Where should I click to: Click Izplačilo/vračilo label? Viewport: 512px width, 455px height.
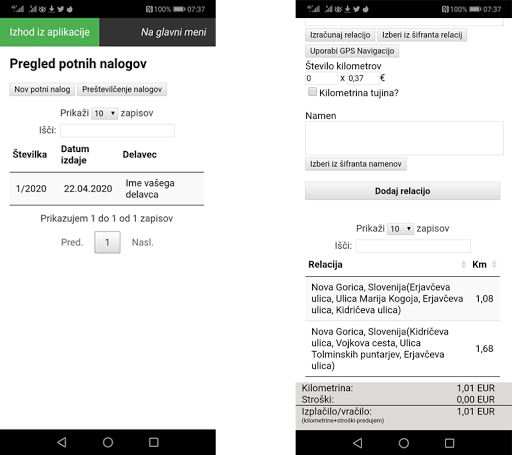337,412
